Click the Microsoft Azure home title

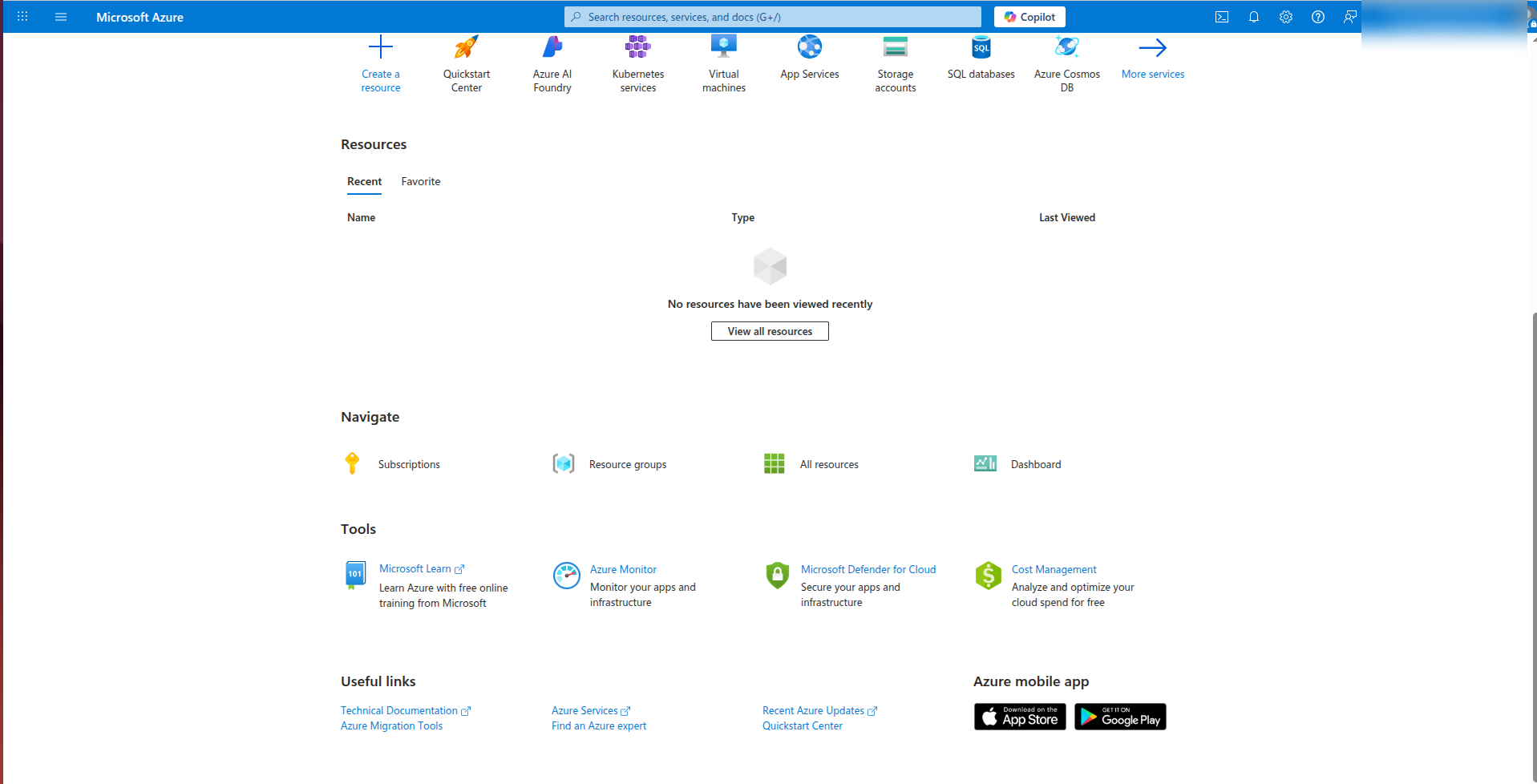[x=140, y=17]
